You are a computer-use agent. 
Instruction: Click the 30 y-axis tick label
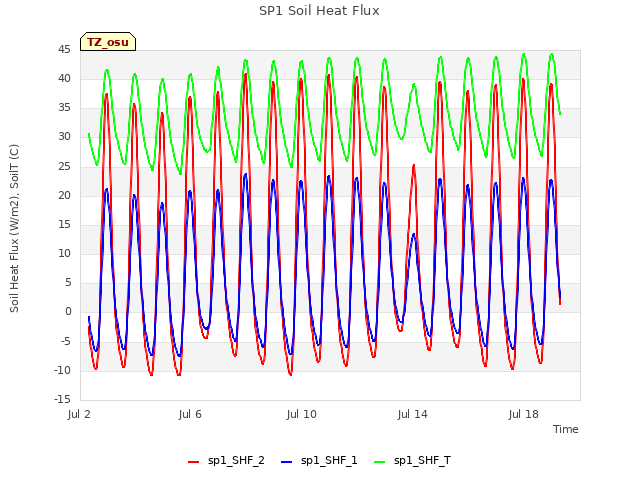[64, 137]
